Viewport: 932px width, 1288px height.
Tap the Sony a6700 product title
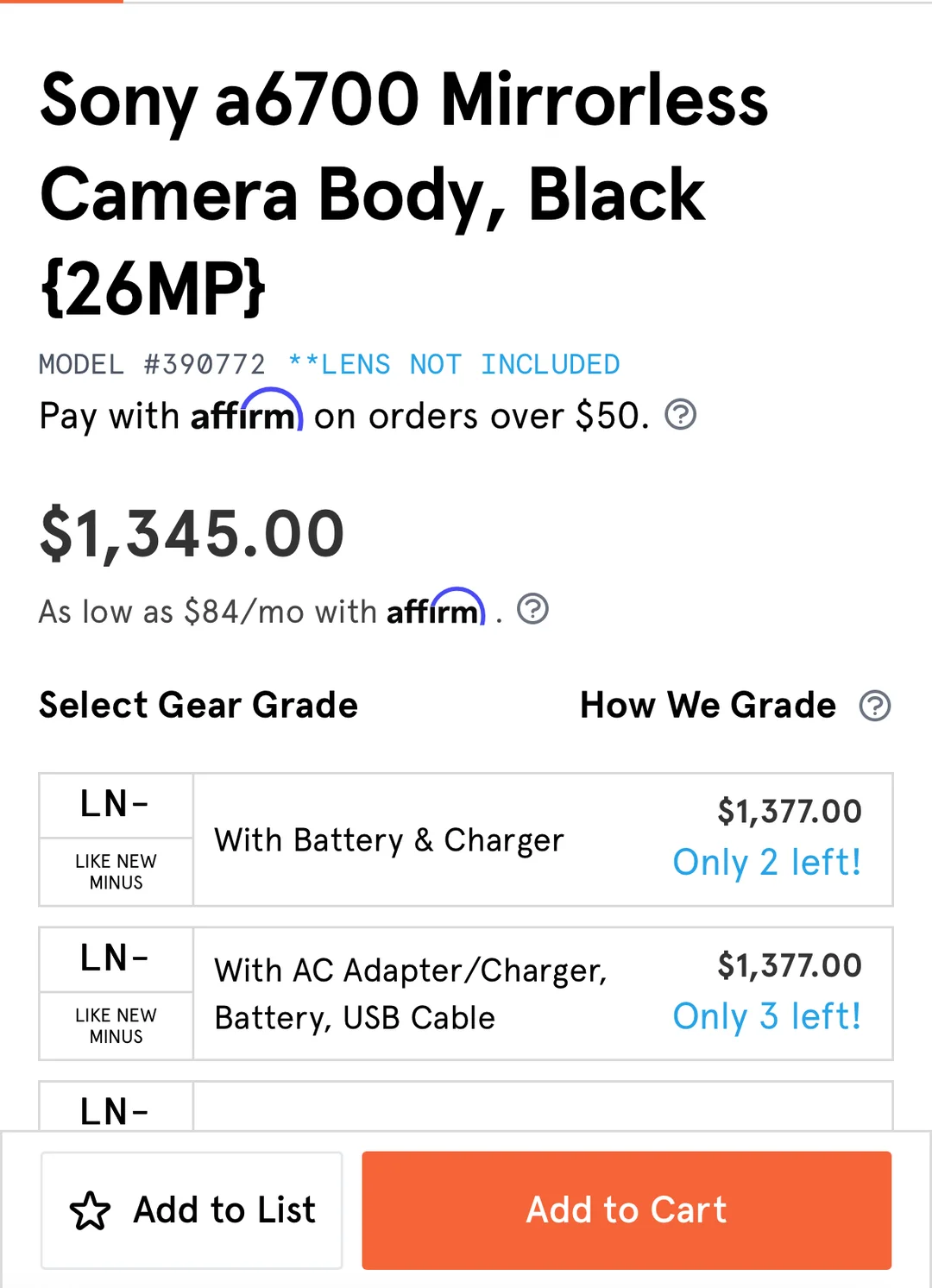click(x=404, y=193)
